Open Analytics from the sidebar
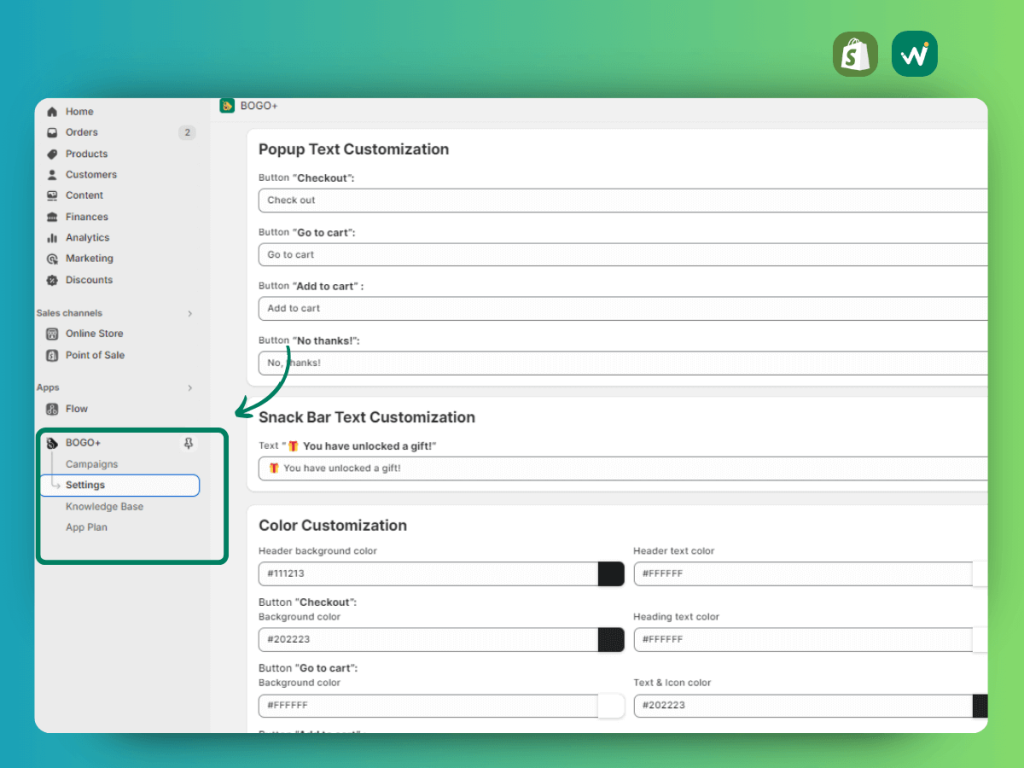Viewport: 1024px width, 768px height. pos(88,238)
